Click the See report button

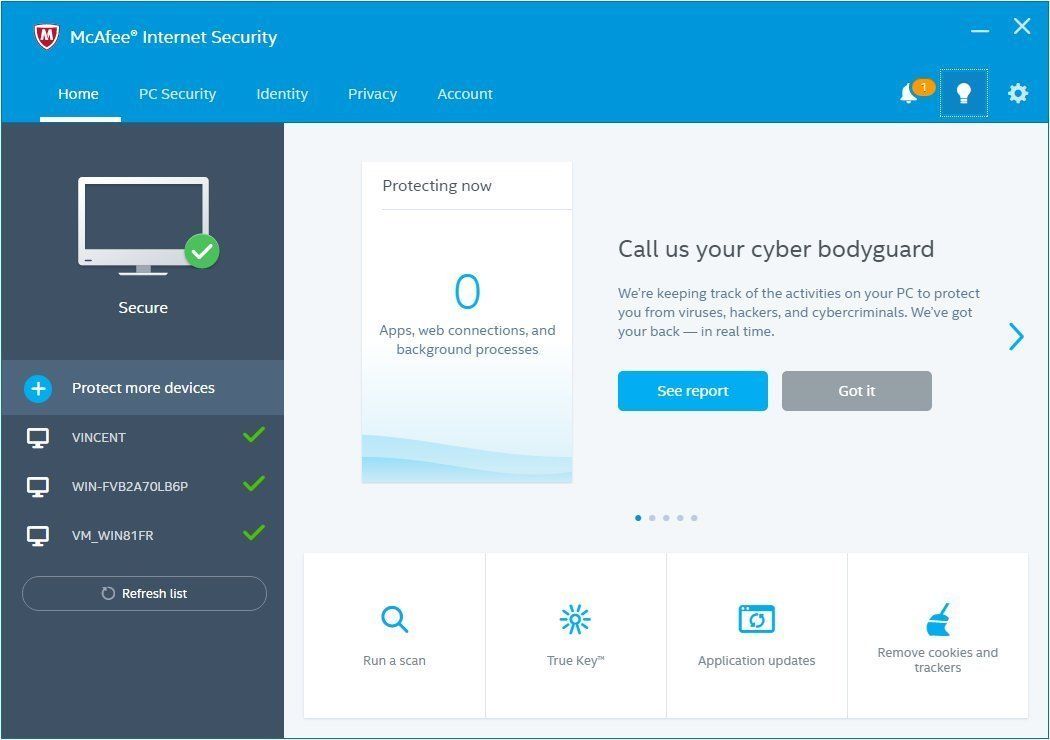[692, 391]
